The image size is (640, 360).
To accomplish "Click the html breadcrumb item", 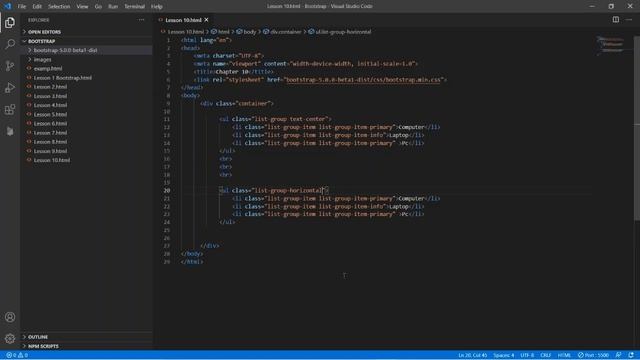I will tap(220, 32).
